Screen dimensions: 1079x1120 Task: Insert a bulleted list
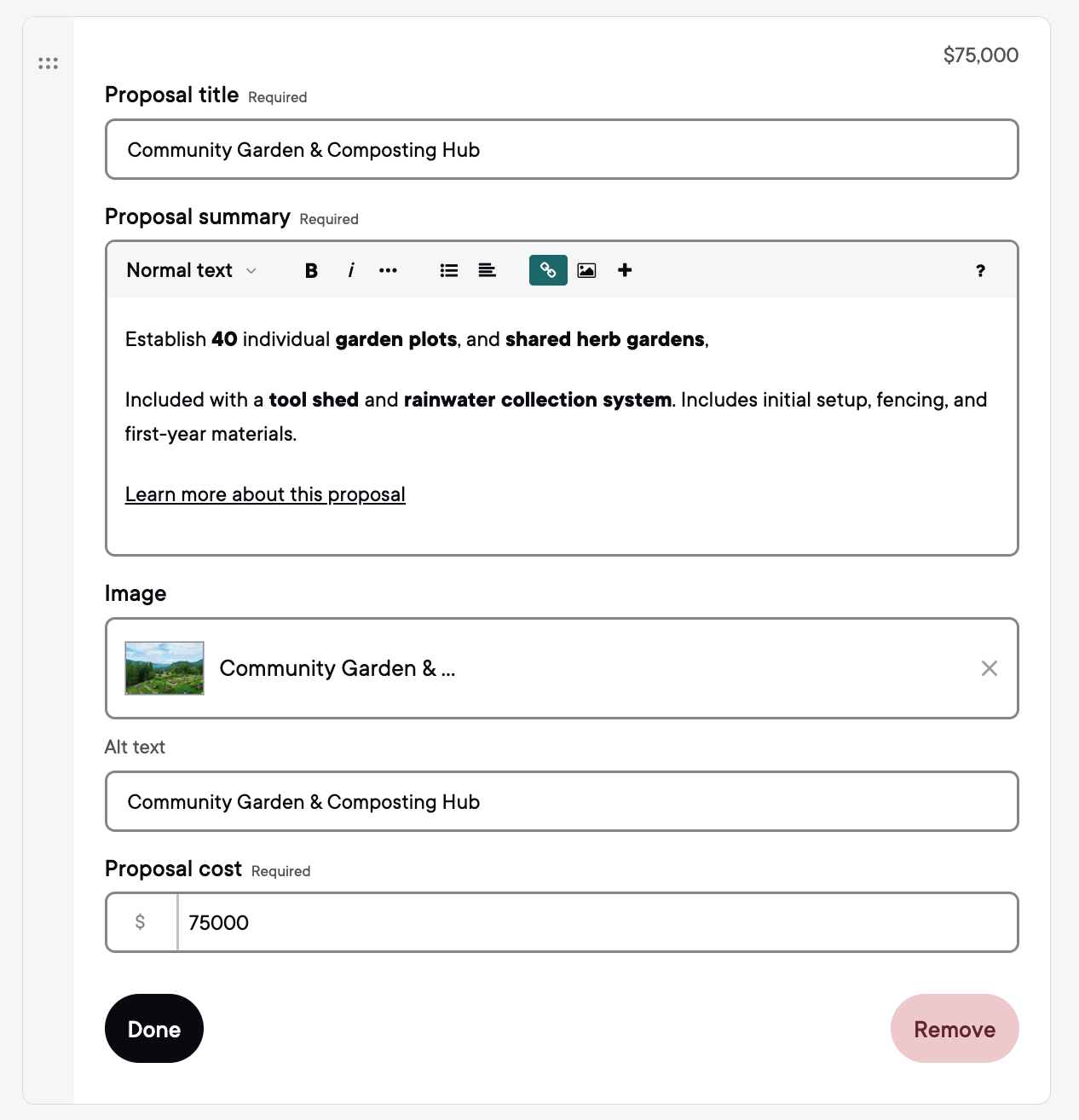coord(449,270)
